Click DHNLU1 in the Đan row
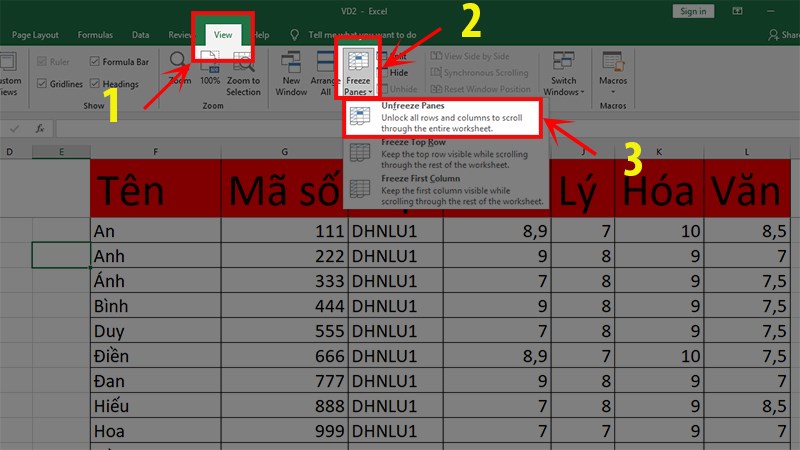This screenshot has width=800, height=450. pyautogui.click(x=396, y=381)
